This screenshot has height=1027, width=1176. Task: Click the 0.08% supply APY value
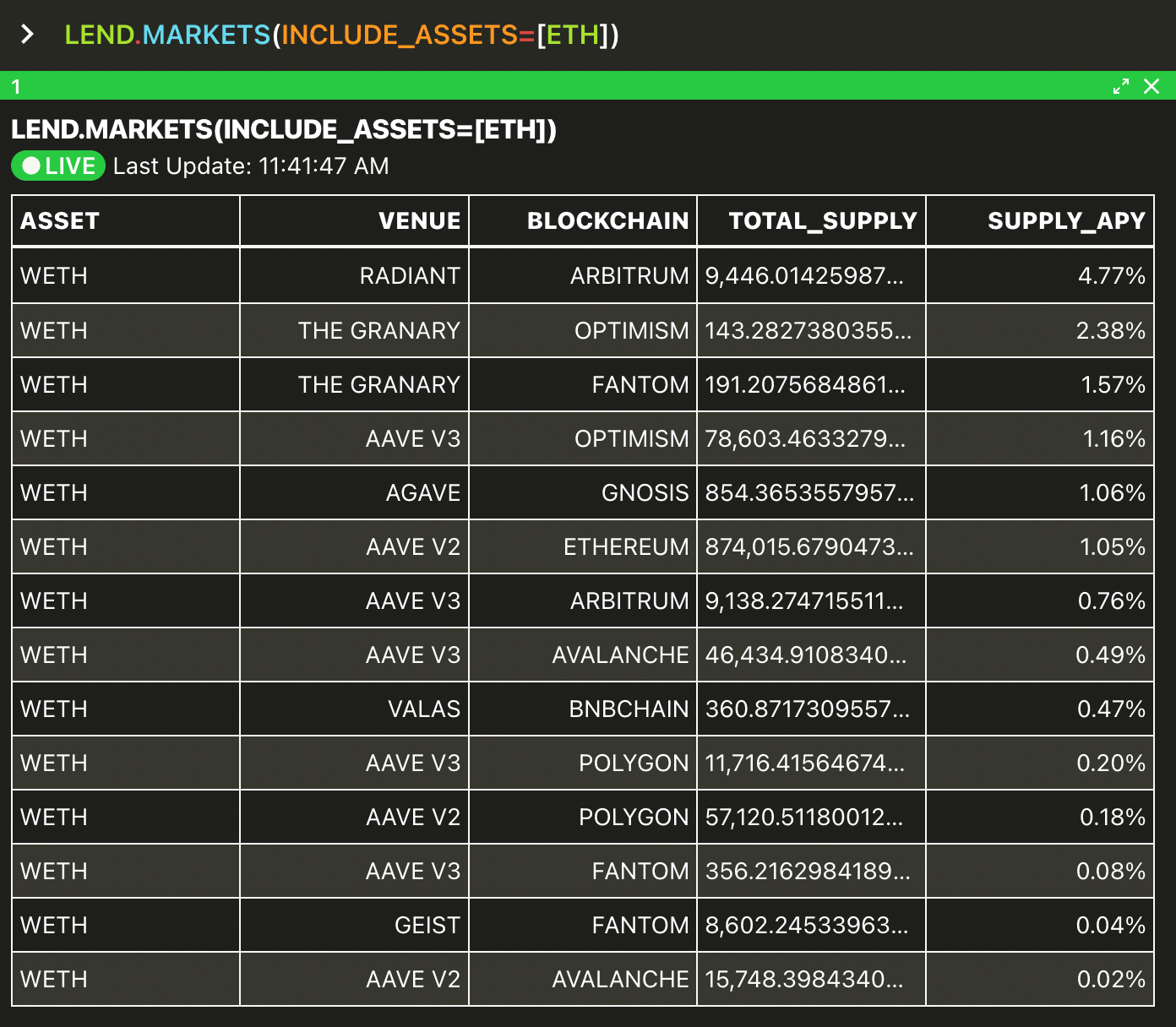[x=1111, y=871]
